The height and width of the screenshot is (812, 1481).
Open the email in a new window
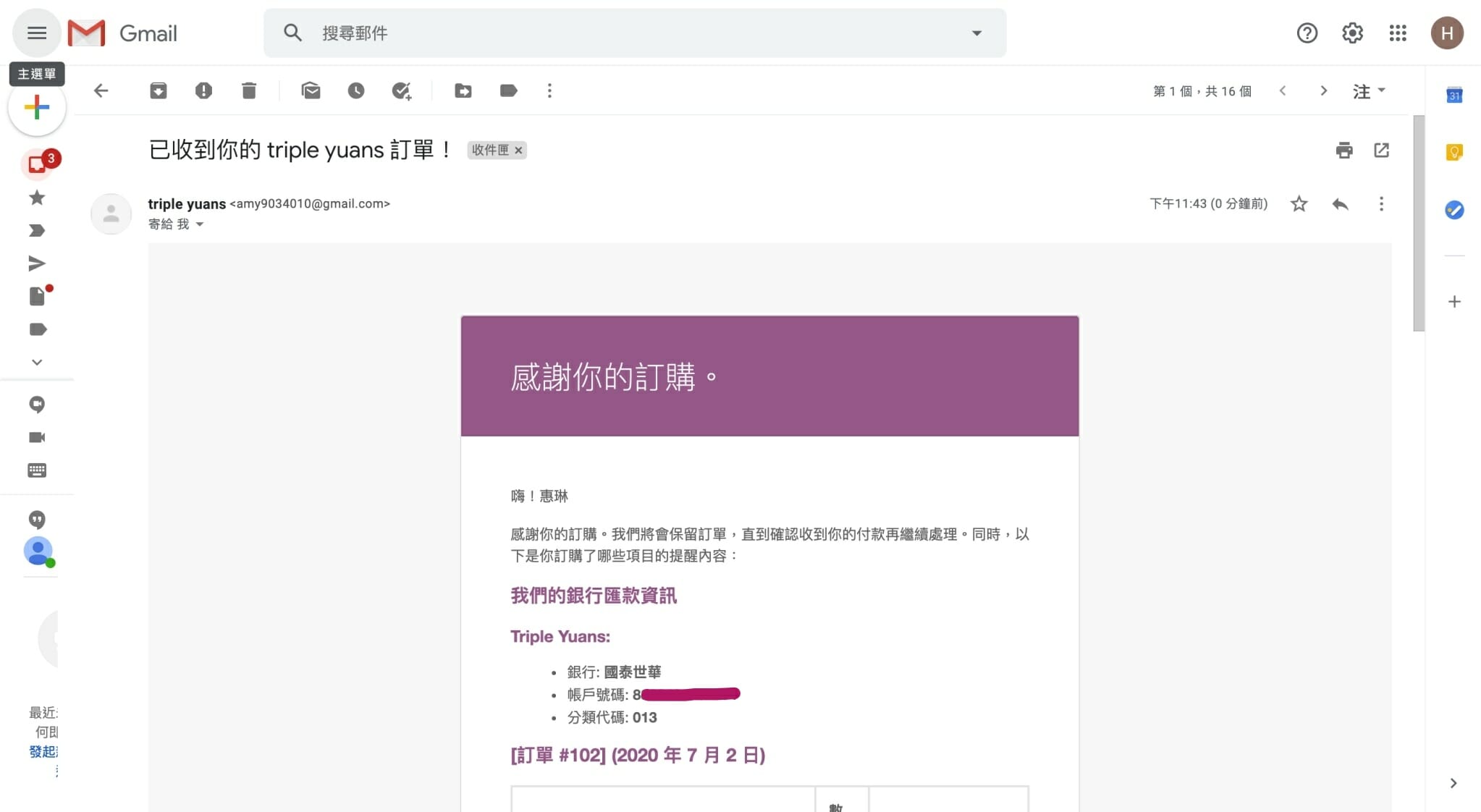click(1381, 150)
